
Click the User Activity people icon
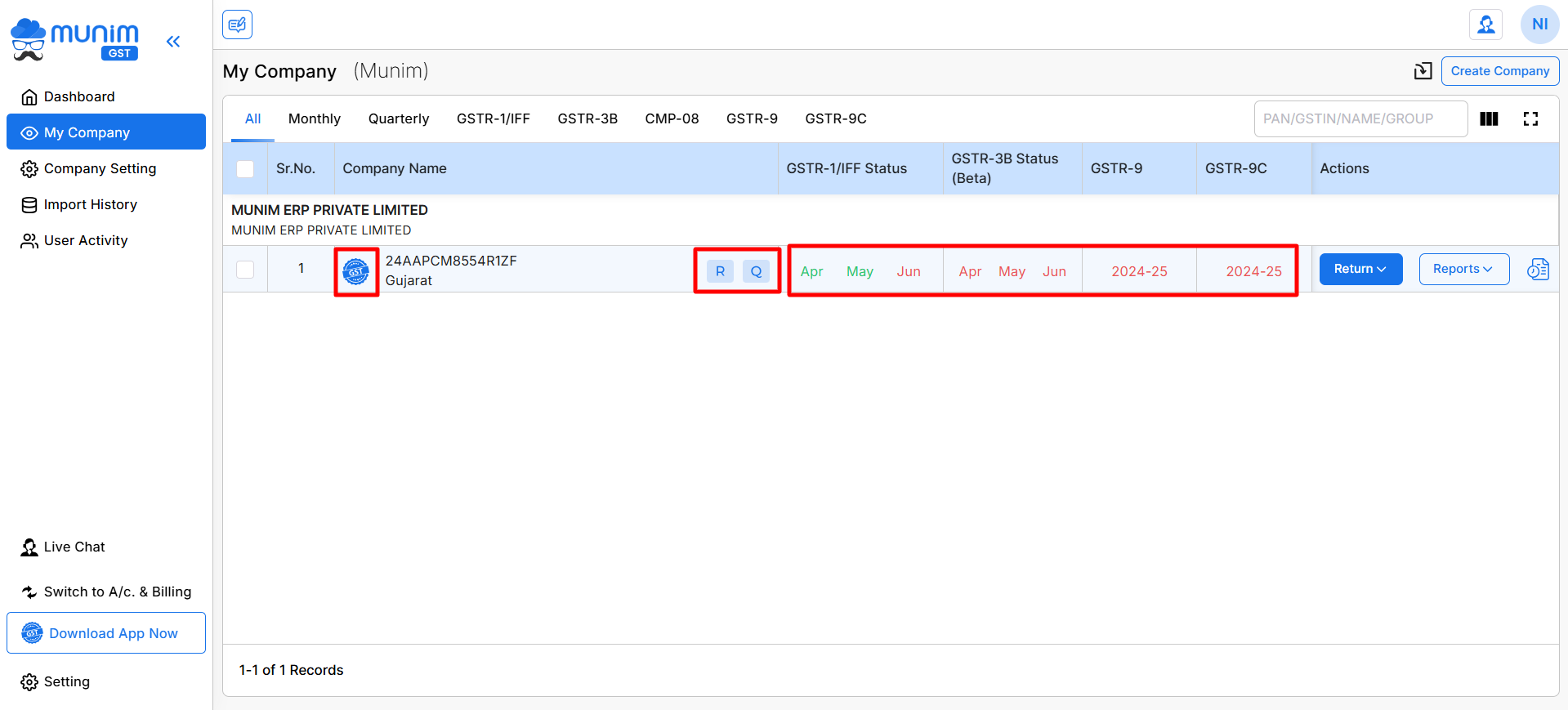pos(29,241)
